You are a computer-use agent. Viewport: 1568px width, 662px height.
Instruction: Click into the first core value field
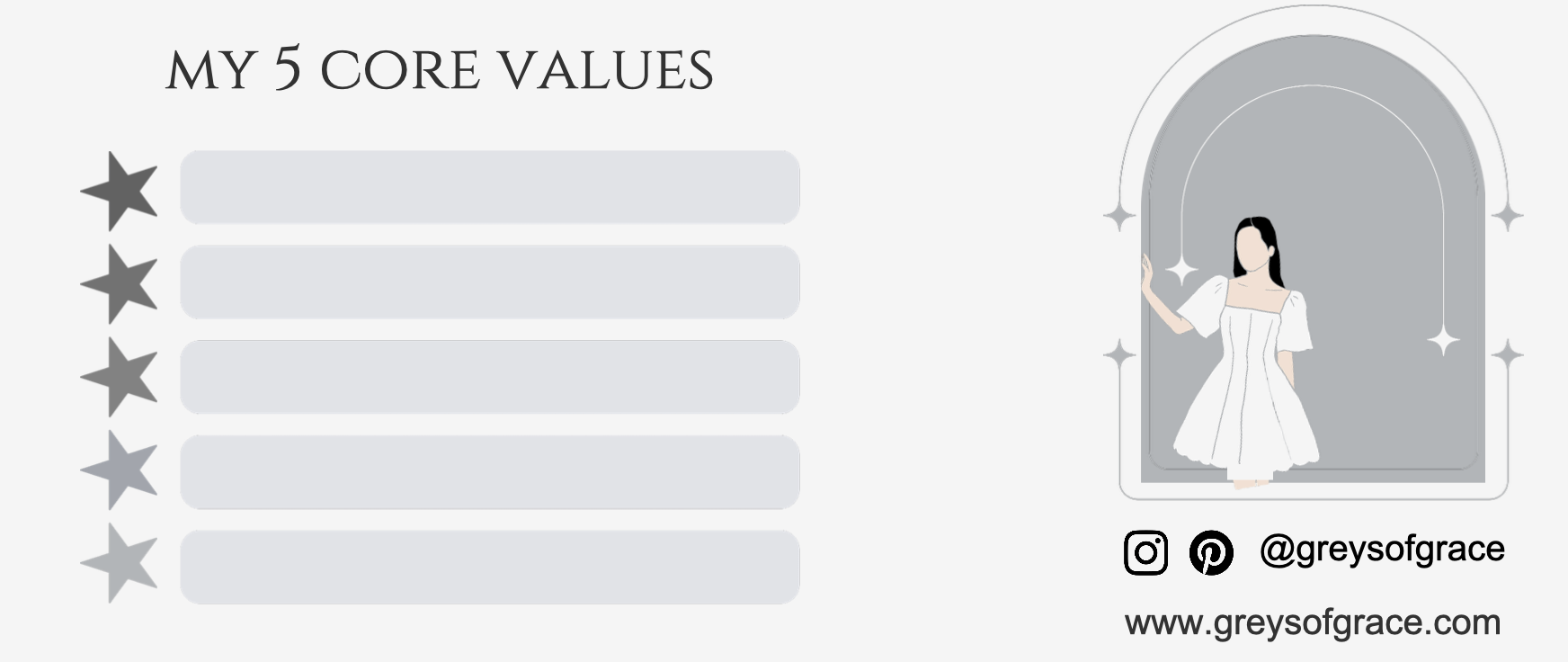[490, 187]
